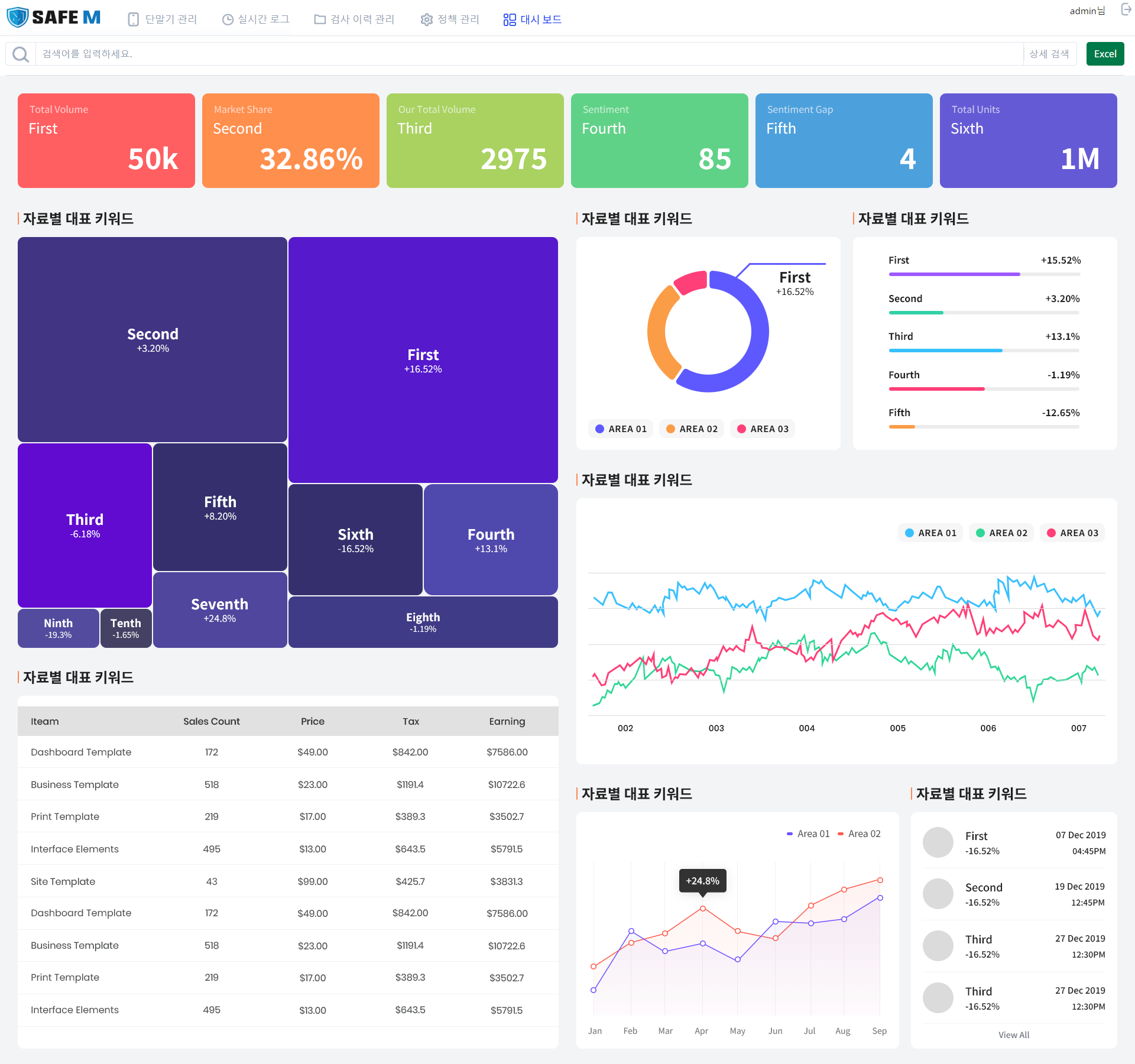This screenshot has height=1064, width=1135.
Task: Open the admin님 user menu
Action: [x=1087, y=11]
